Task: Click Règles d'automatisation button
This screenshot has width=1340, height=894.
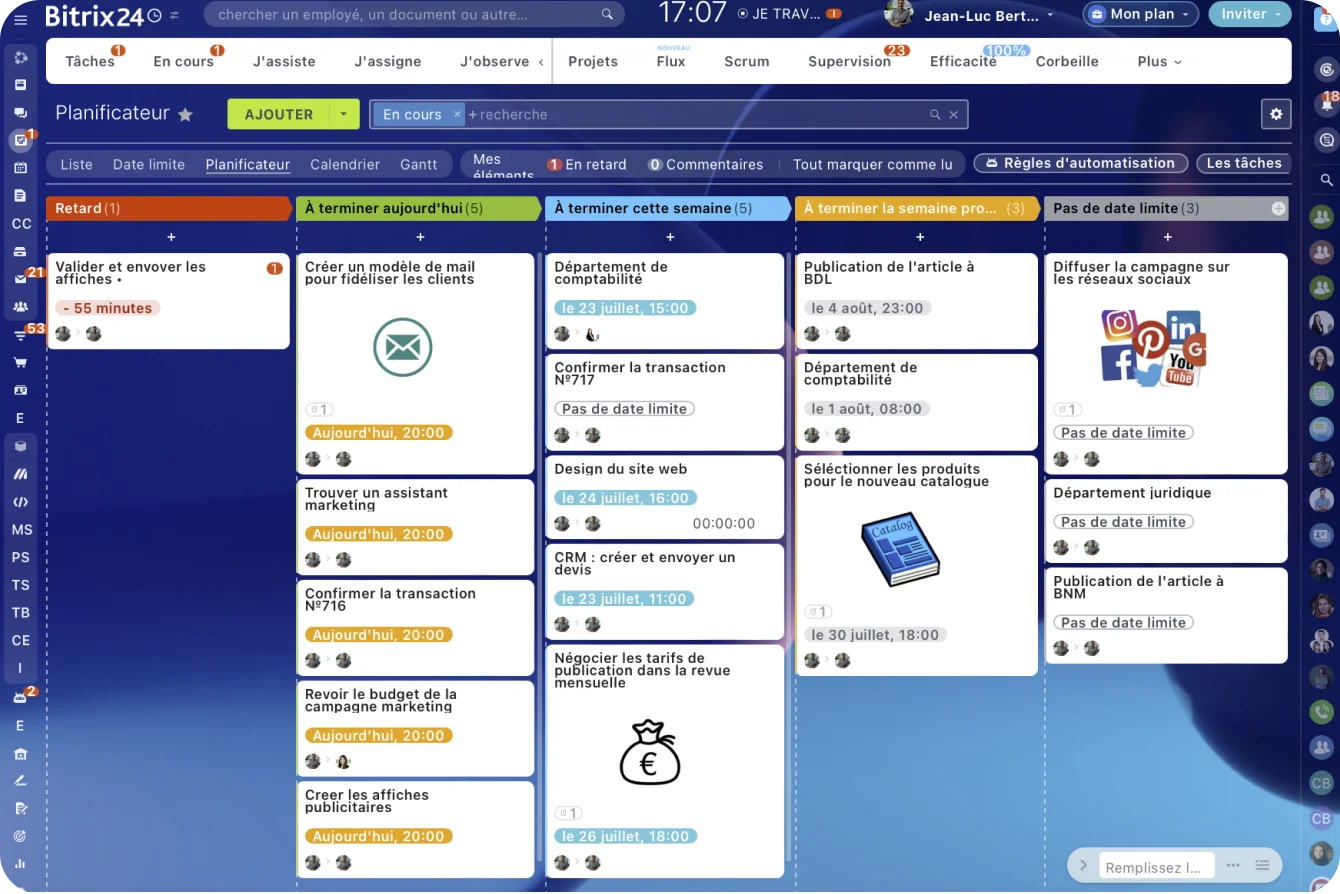Action: pos(1080,163)
